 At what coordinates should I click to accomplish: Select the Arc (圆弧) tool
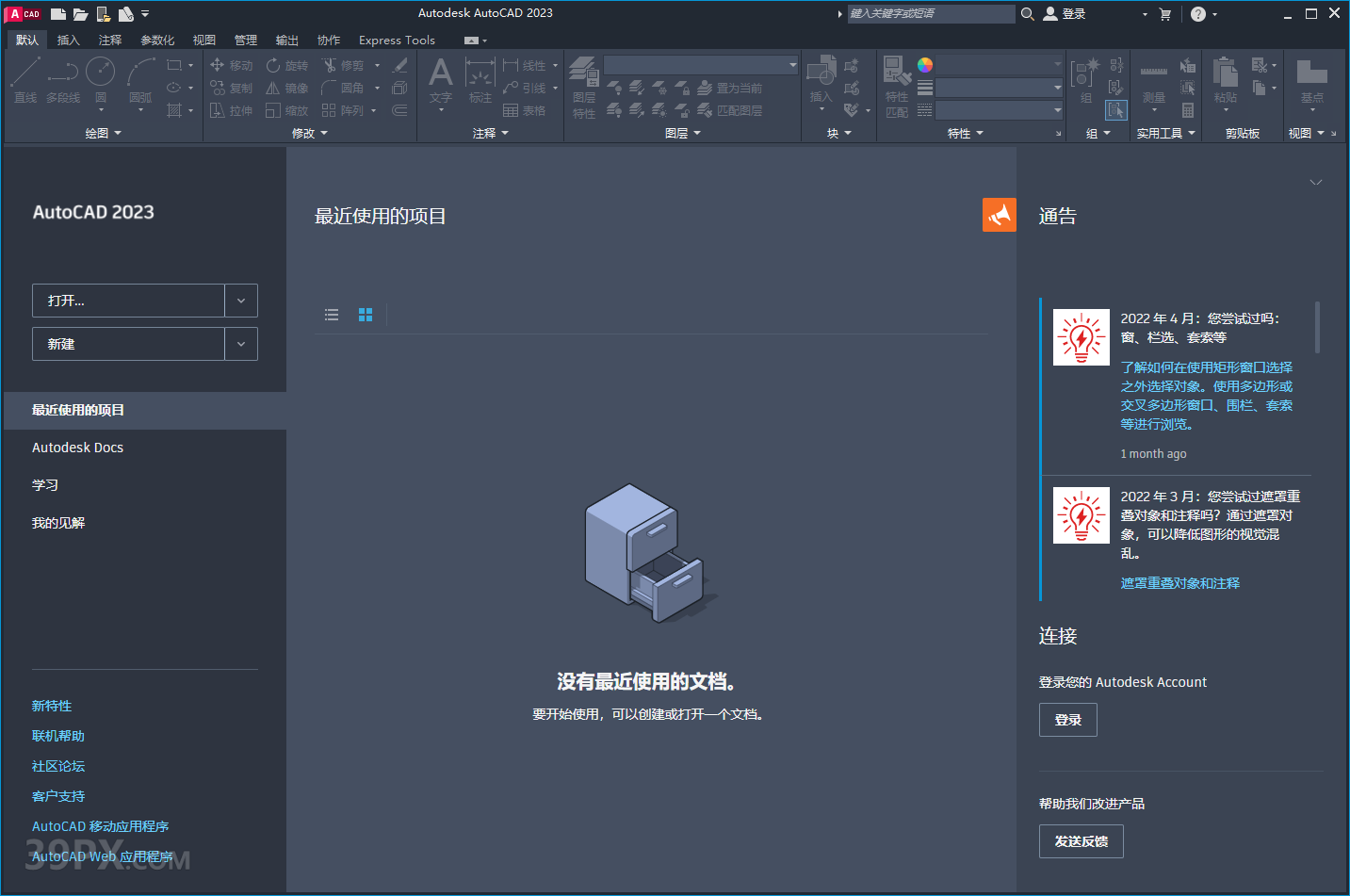tap(140, 80)
